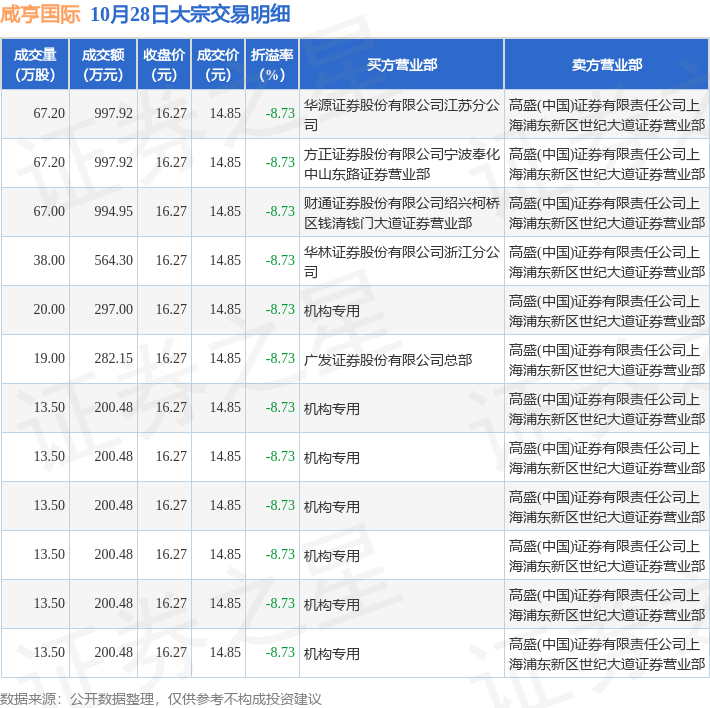Click -8.73 discount rate in 282.15 row

[280, 358]
